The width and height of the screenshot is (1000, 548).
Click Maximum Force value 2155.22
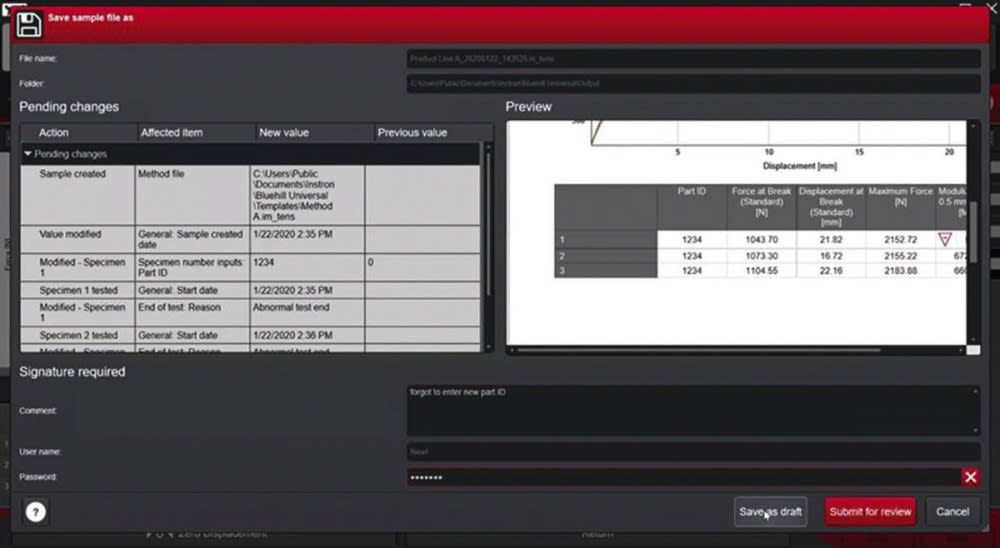tap(901, 256)
